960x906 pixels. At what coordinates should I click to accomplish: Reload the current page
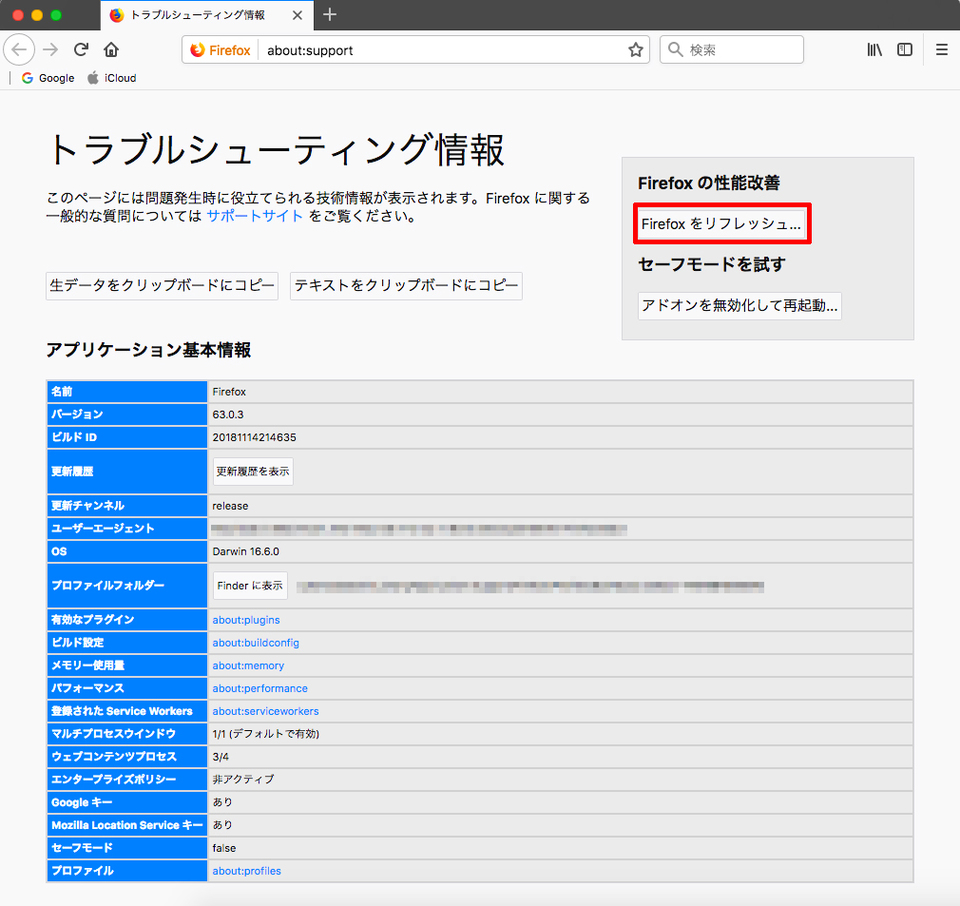click(x=80, y=49)
